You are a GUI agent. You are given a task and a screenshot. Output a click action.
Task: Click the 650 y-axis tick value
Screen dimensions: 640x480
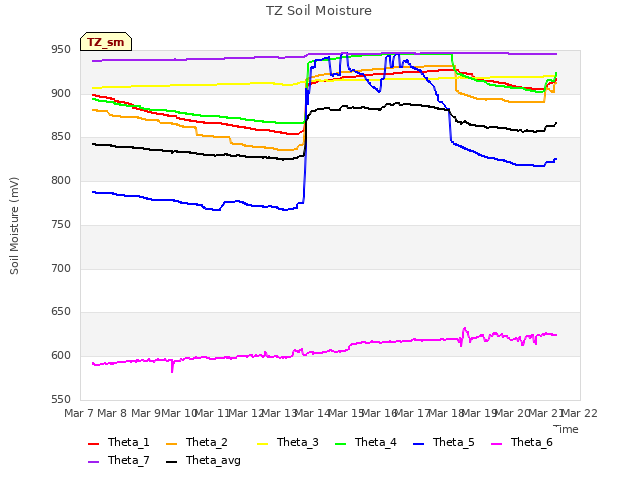61,312
